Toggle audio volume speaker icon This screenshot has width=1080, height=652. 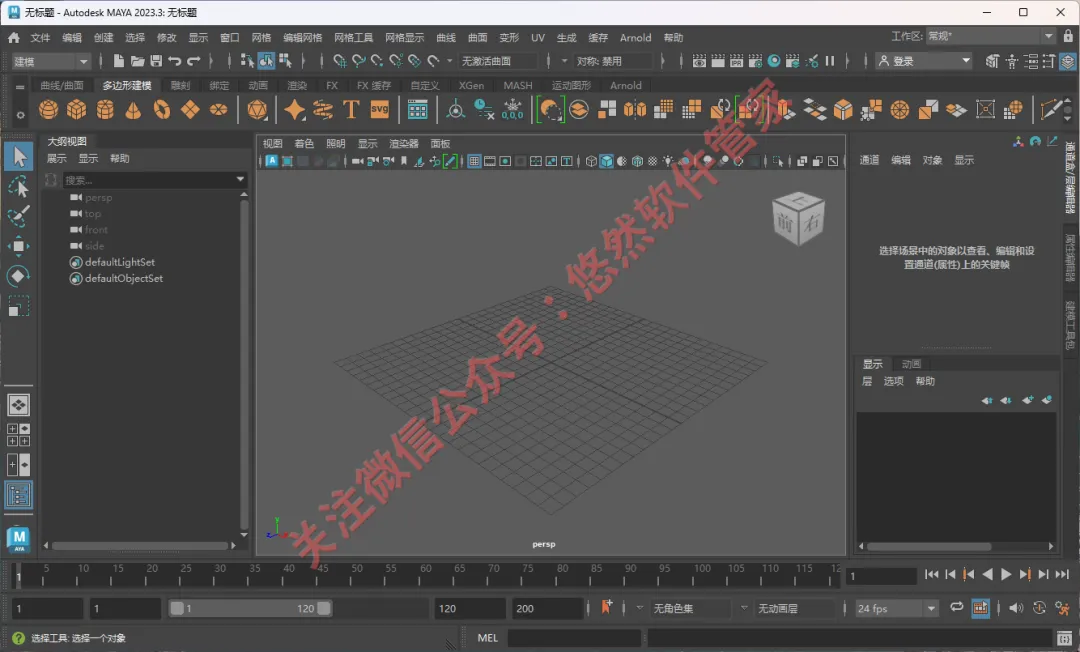click(1015, 608)
